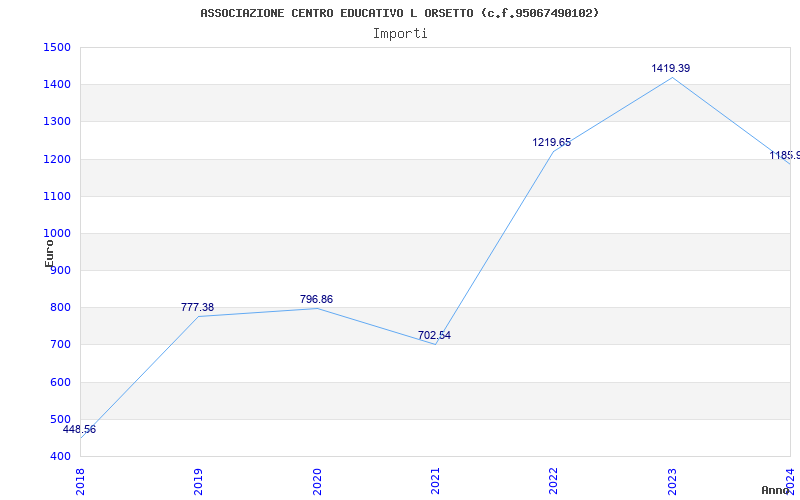Click the 1200 y-axis tick label
Image resolution: width=800 pixels, height=500 pixels.
pyautogui.click(x=57, y=159)
